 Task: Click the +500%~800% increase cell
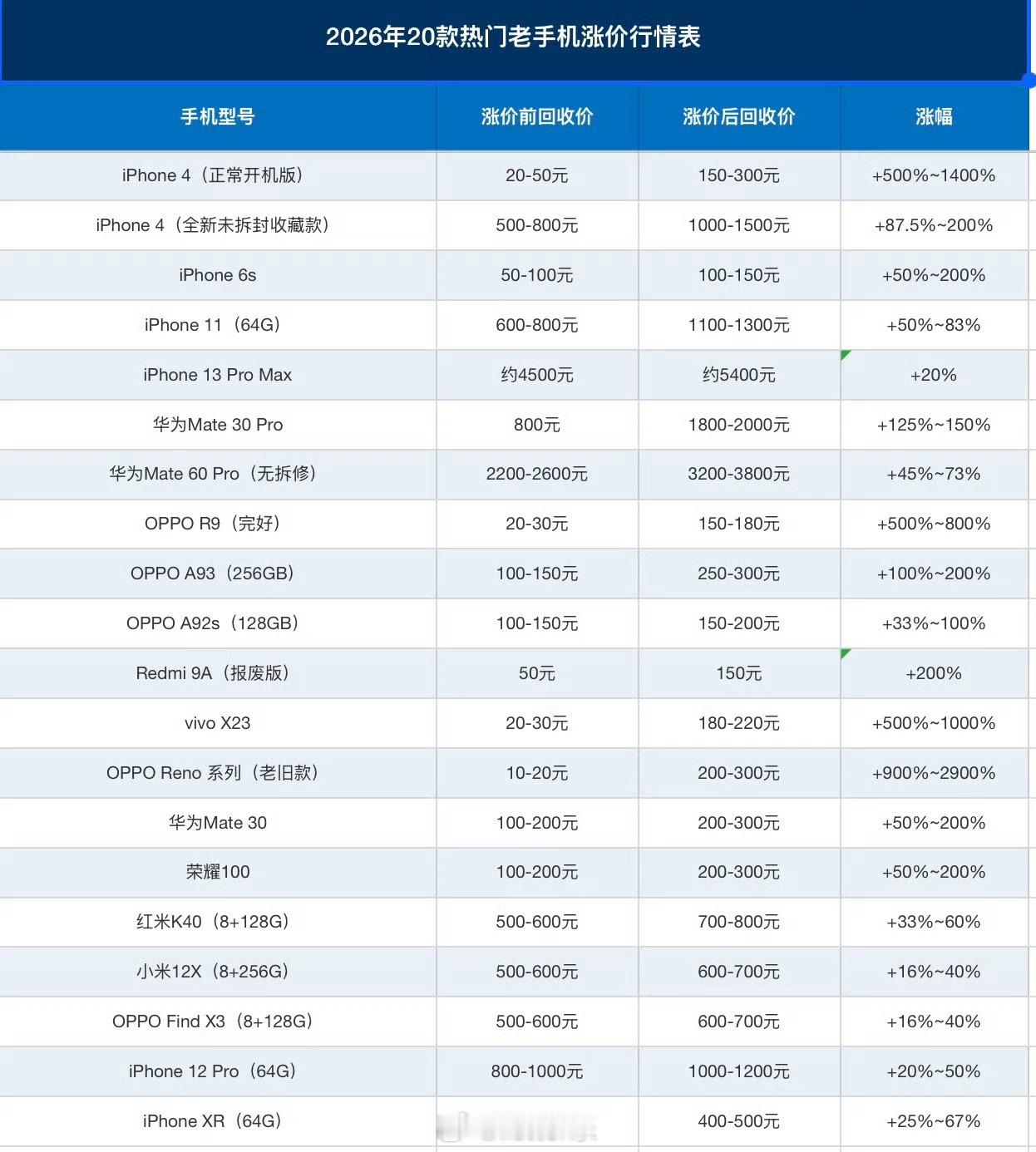tap(935, 524)
